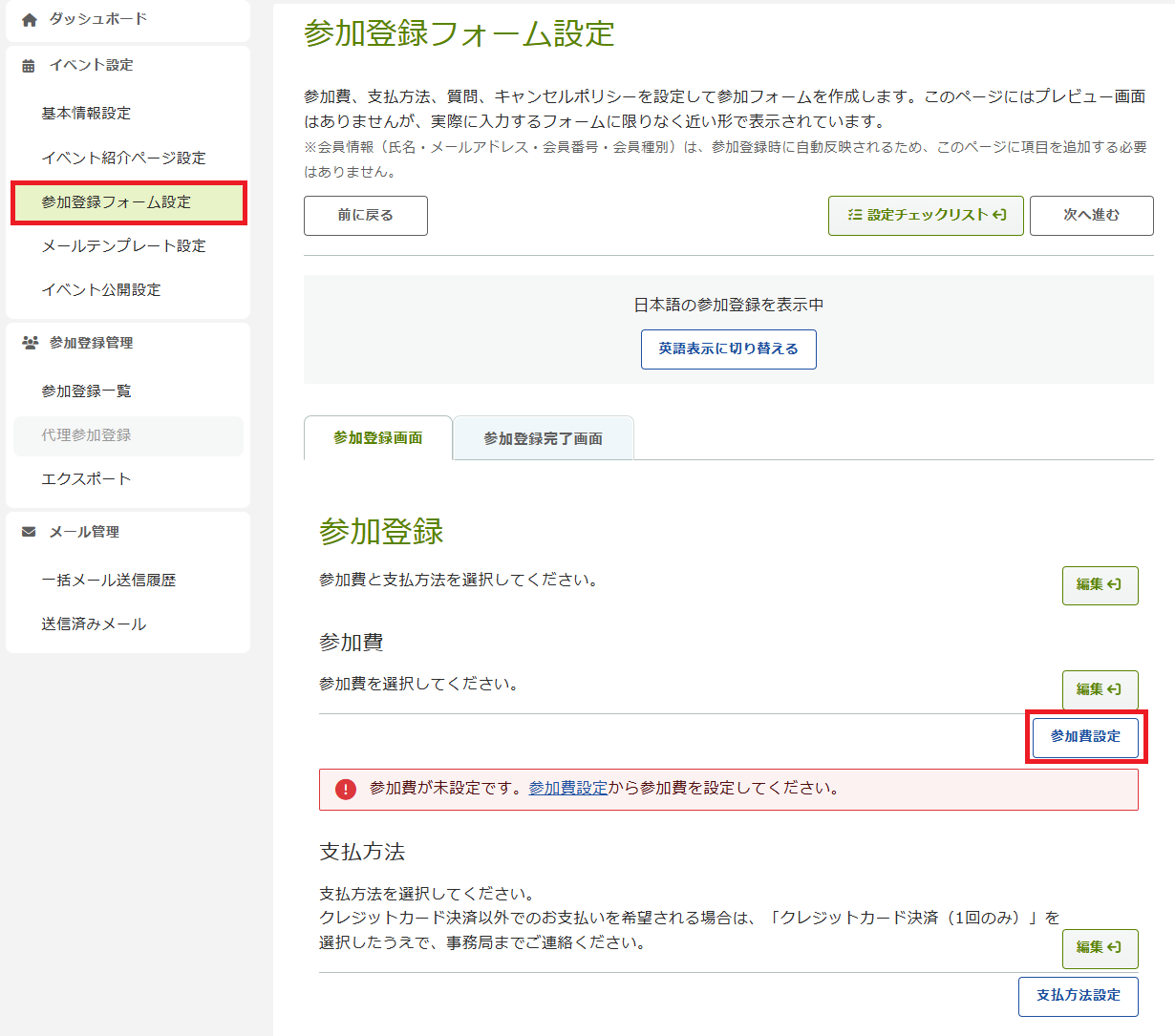This screenshot has height=1036, width=1175.
Task: Open the 設定チェックリスト button
Action: pyautogui.click(x=926, y=216)
